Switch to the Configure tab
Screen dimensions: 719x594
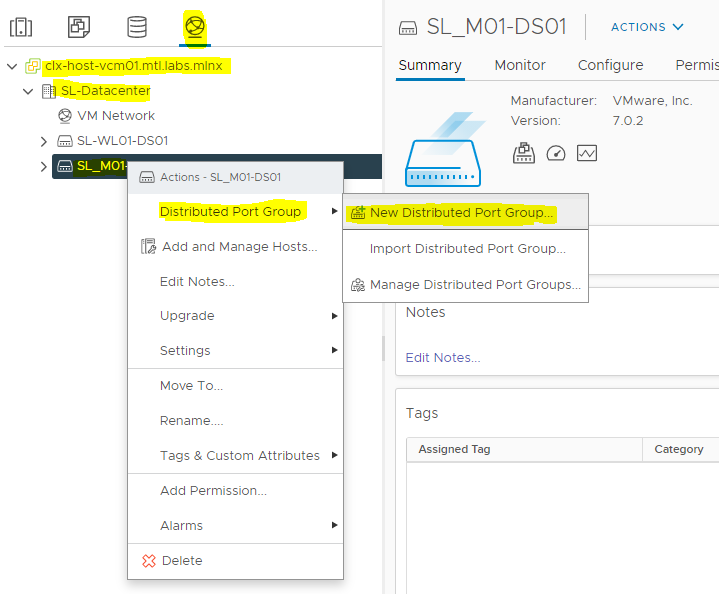point(610,65)
